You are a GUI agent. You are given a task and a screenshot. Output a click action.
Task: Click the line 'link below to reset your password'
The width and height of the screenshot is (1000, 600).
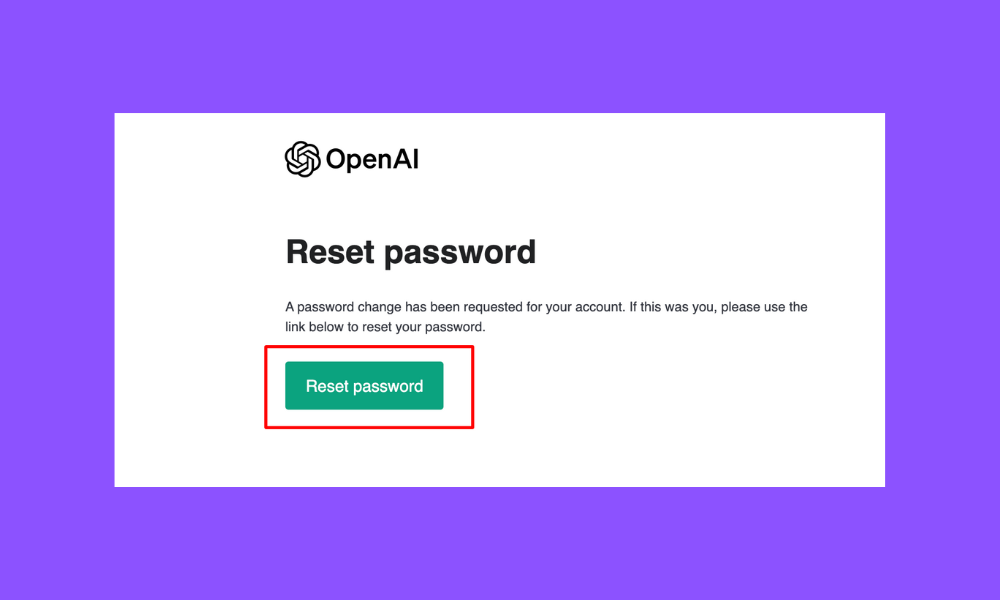pyautogui.click(x=385, y=327)
